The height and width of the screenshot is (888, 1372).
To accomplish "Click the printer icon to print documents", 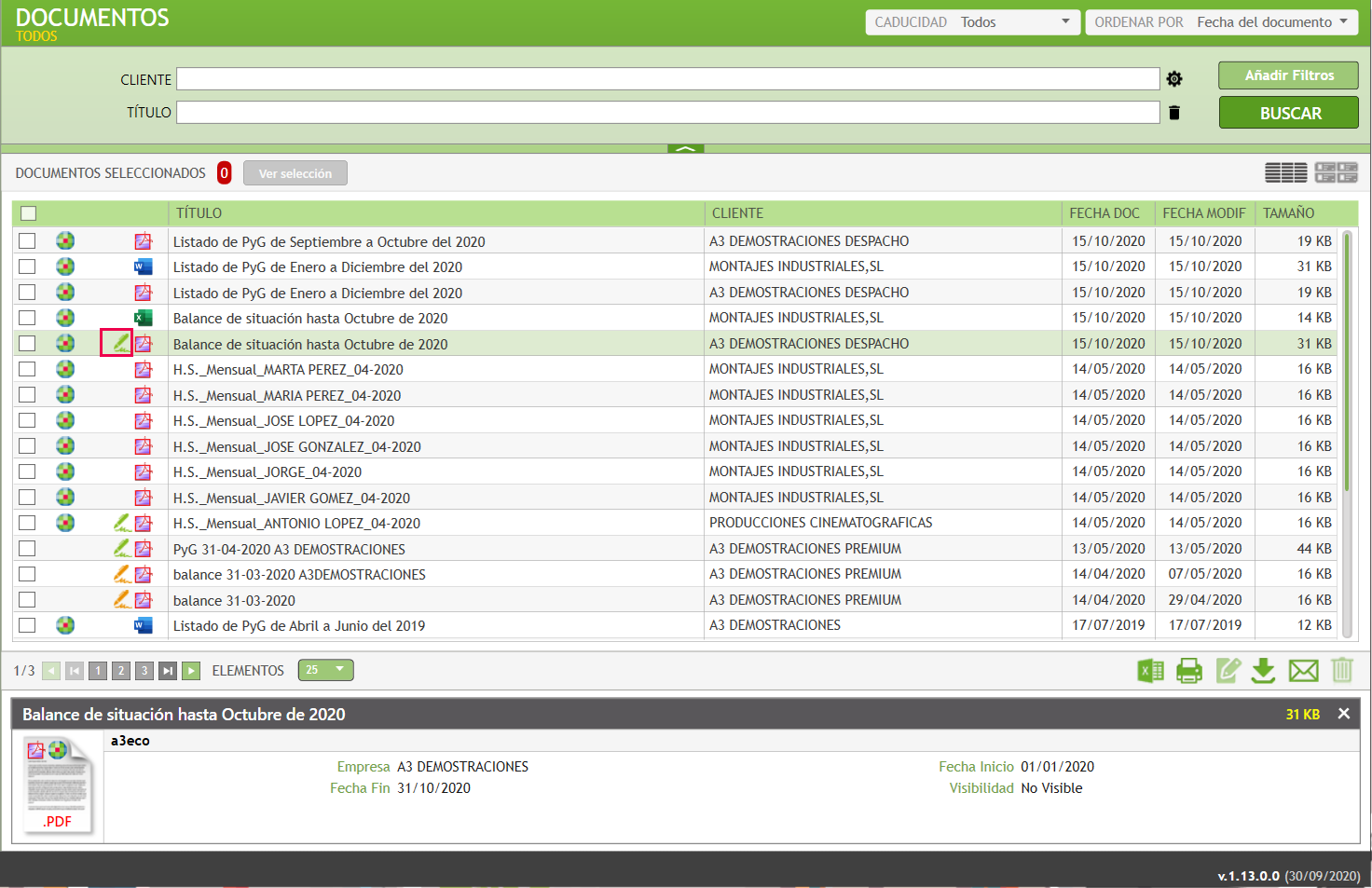I will (x=1189, y=670).
